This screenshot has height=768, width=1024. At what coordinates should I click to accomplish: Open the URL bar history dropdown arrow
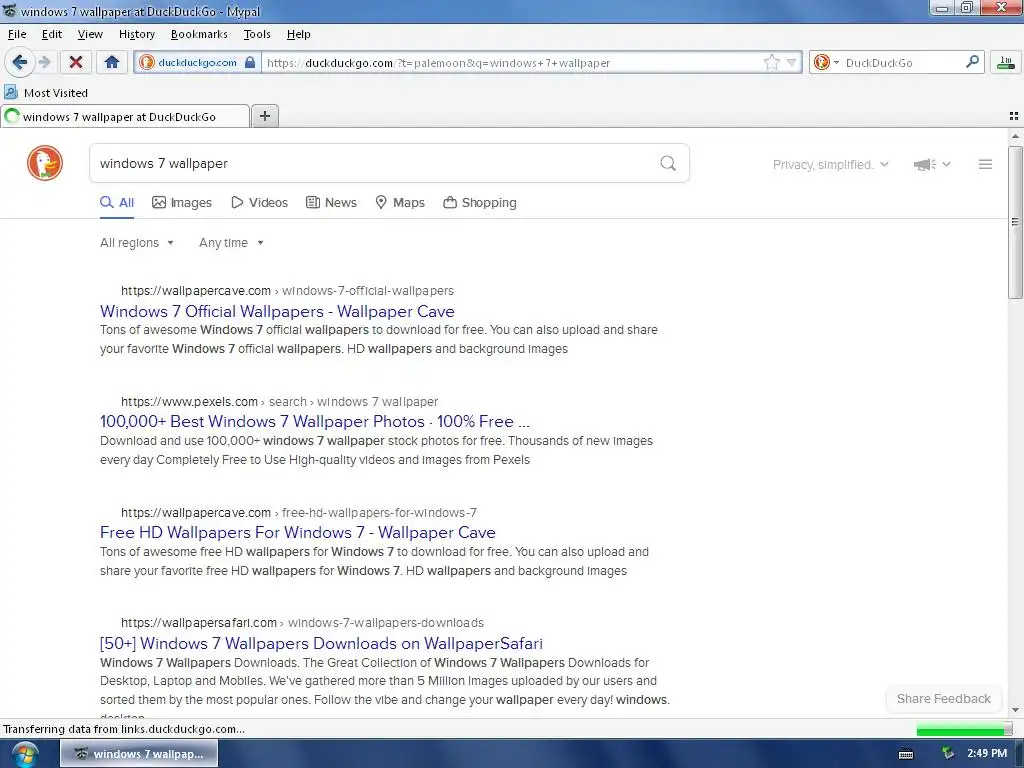[x=792, y=63]
